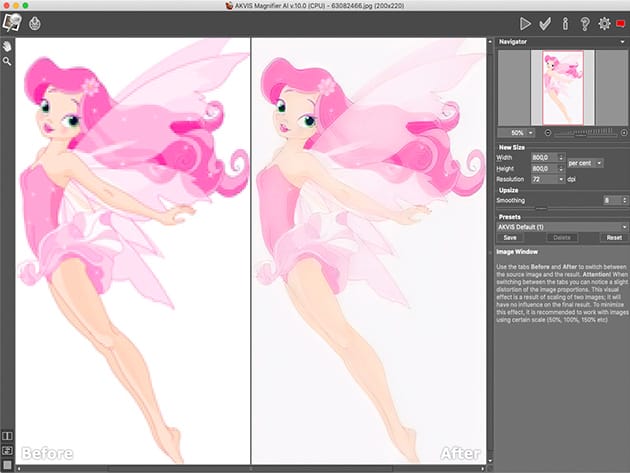Open the 'per cent' units dropdown
Screen dimensions: 630x473
tap(585, 162)
